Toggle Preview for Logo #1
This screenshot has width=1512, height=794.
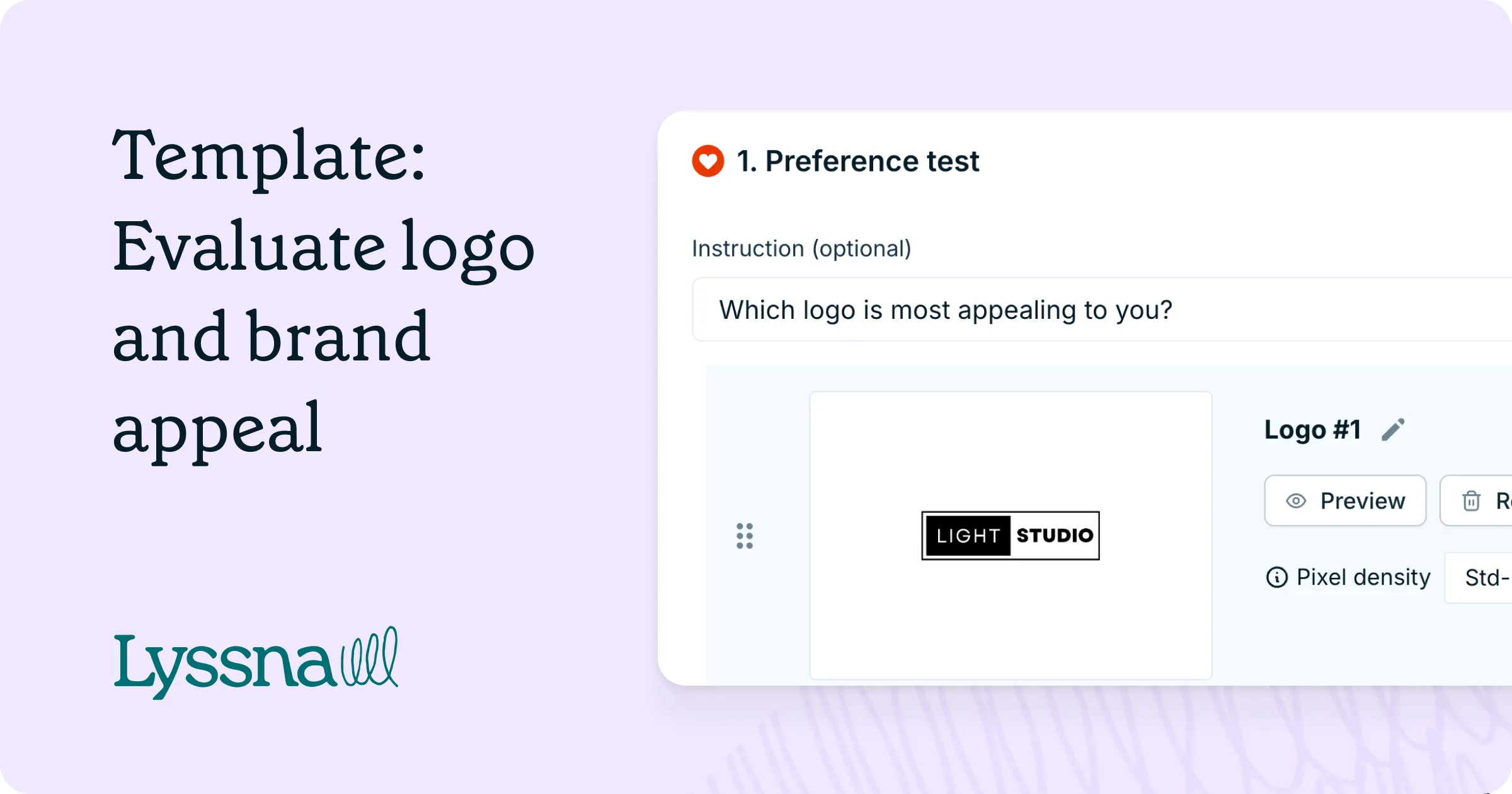(1345, 500)
